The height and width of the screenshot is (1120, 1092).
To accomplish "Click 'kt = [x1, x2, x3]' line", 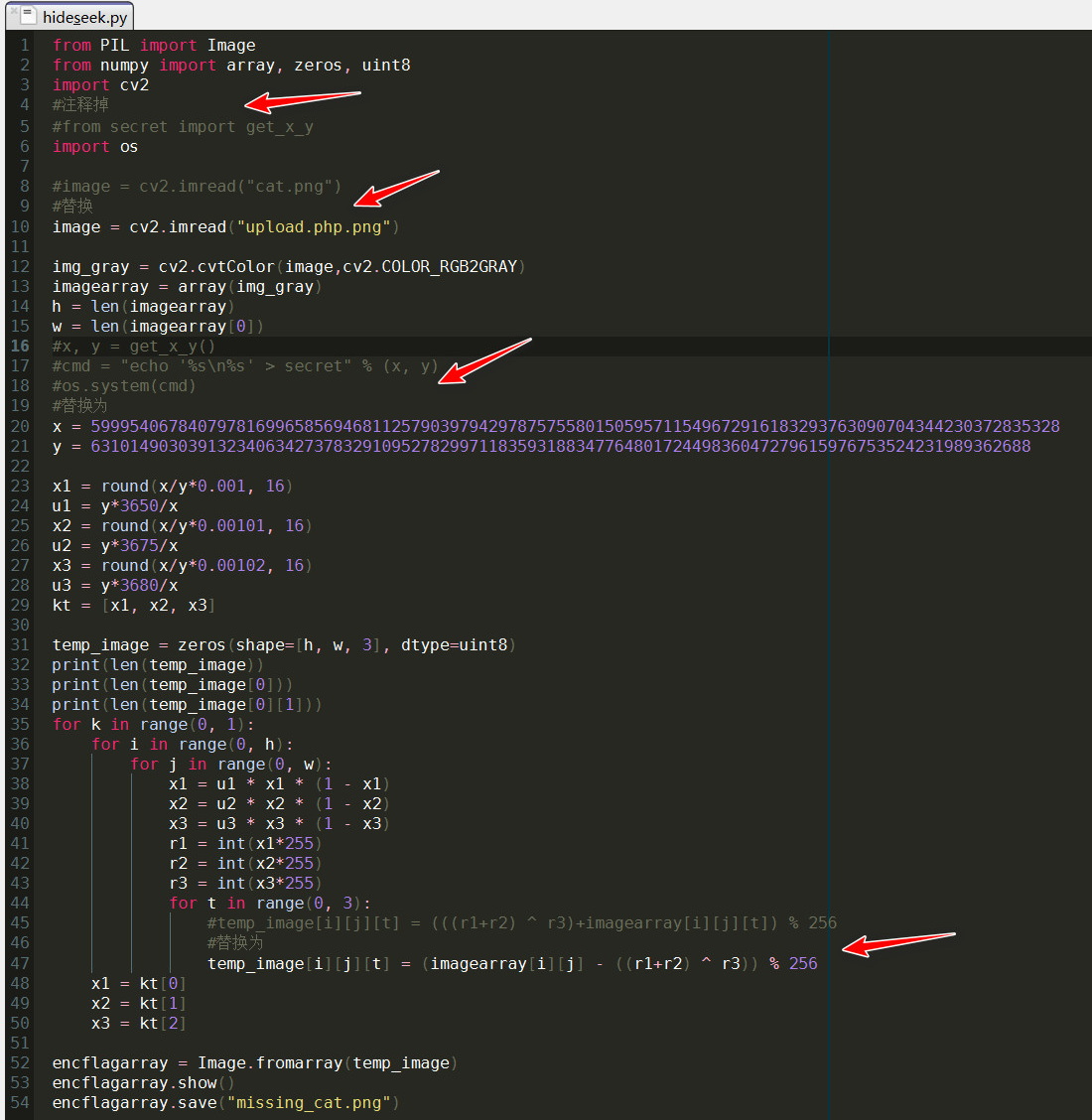I will (134, 606).
